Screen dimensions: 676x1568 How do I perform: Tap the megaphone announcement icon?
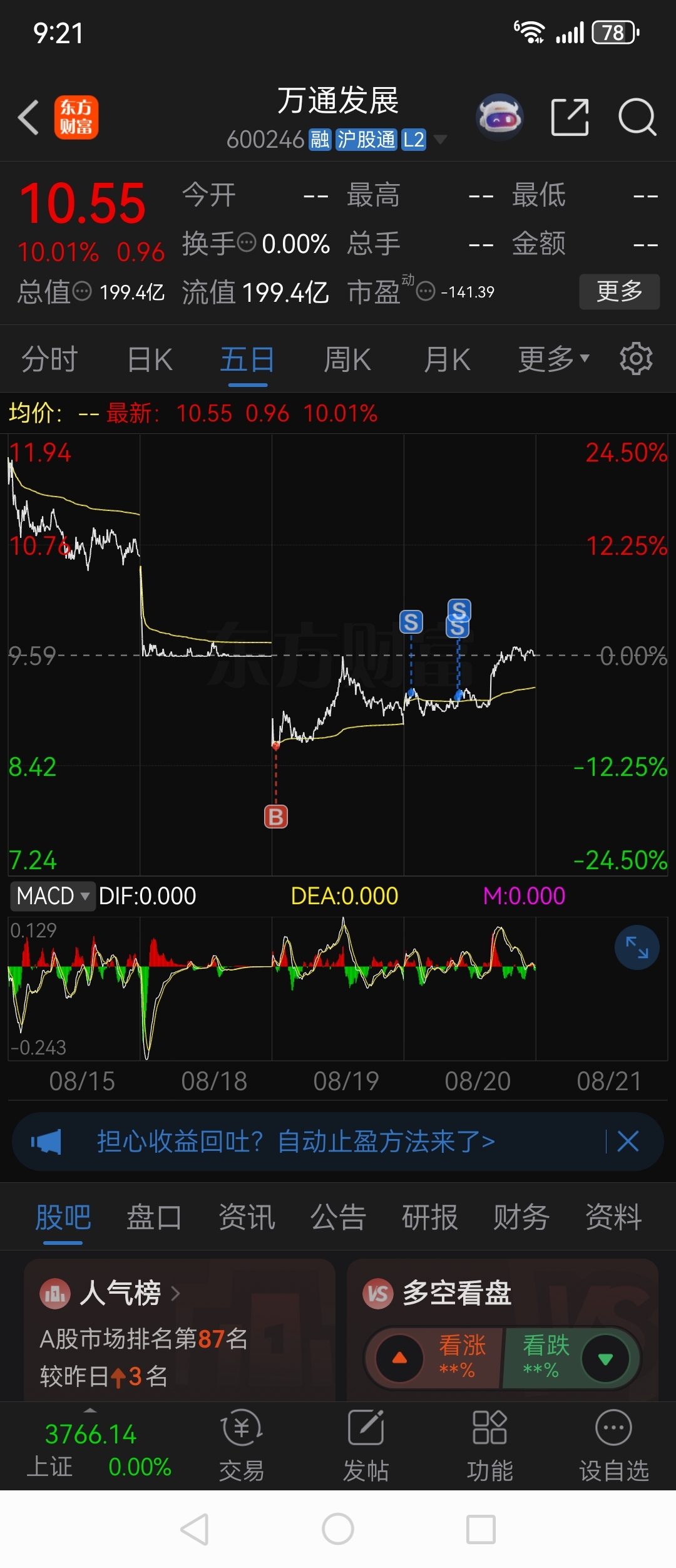point(46,1142)
